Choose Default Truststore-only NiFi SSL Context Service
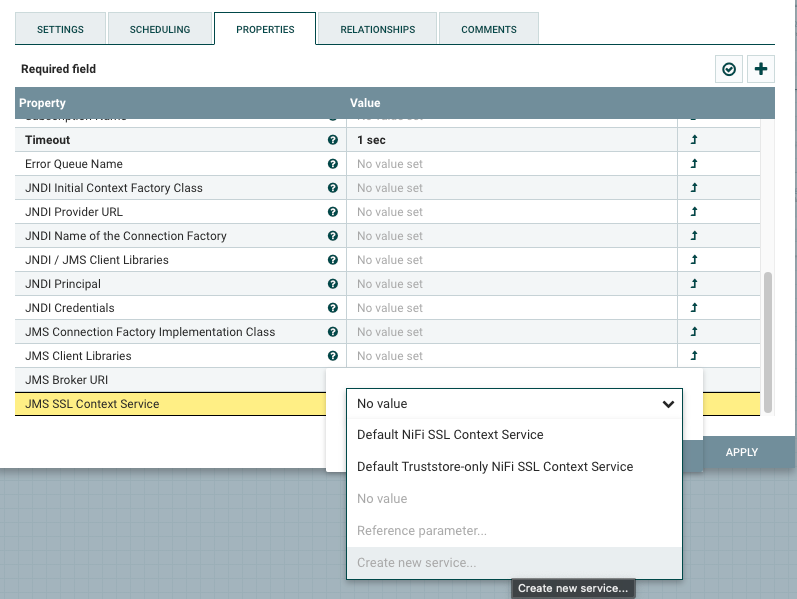Viewport: 797px width, 599px height. [x=495, y=467]
